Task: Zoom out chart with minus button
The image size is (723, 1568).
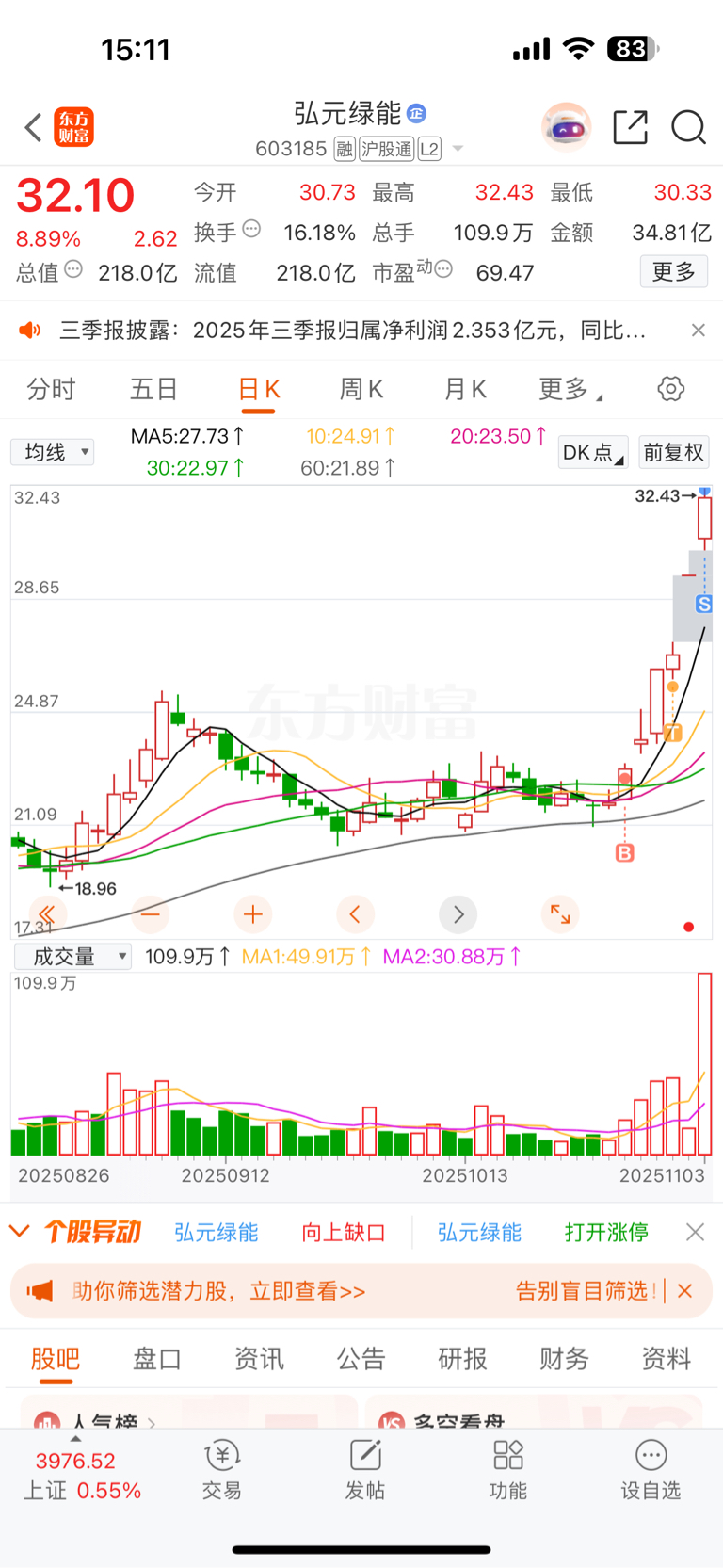Action: (x=150, y=913)
